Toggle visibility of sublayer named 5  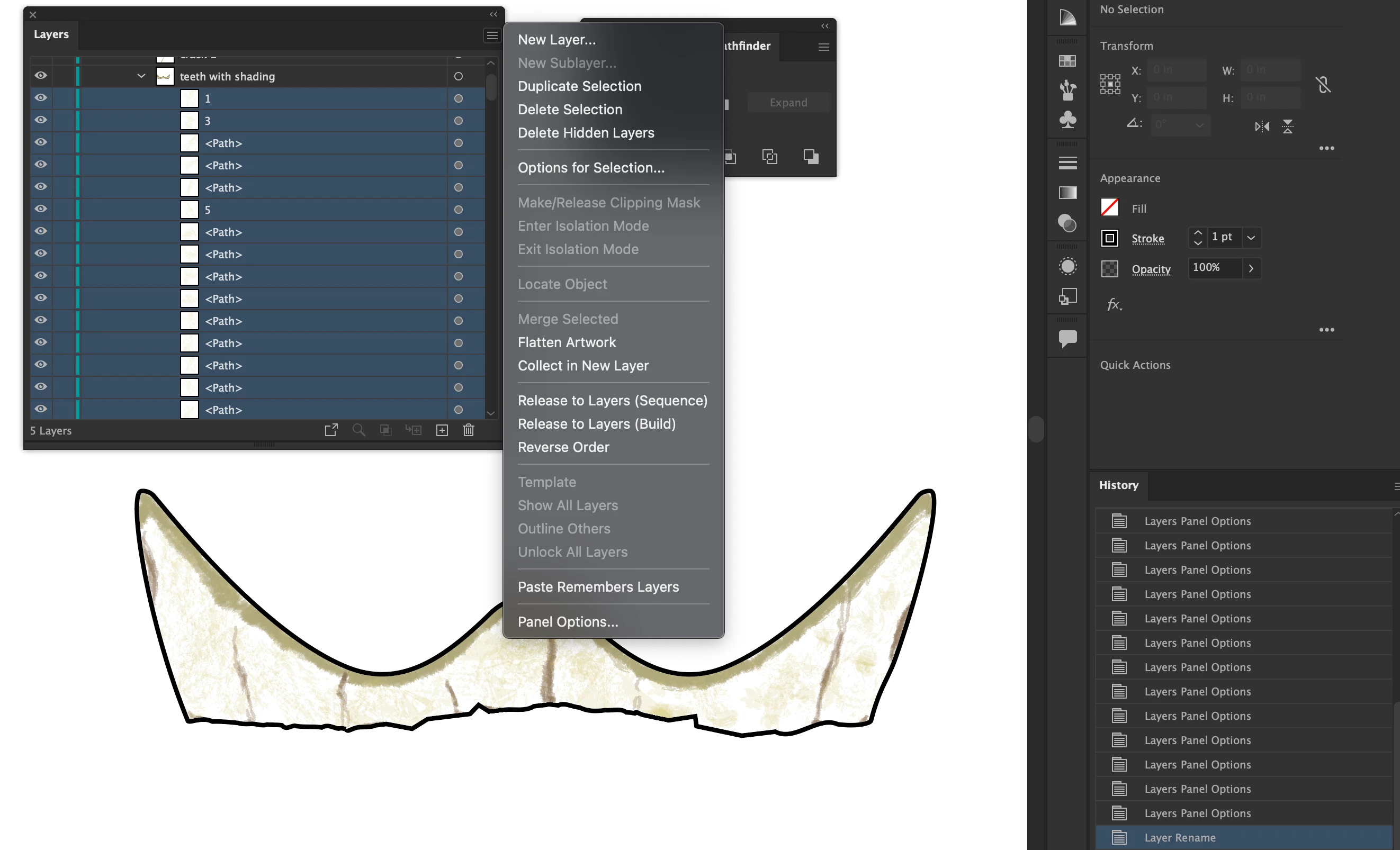click(41, 209)
